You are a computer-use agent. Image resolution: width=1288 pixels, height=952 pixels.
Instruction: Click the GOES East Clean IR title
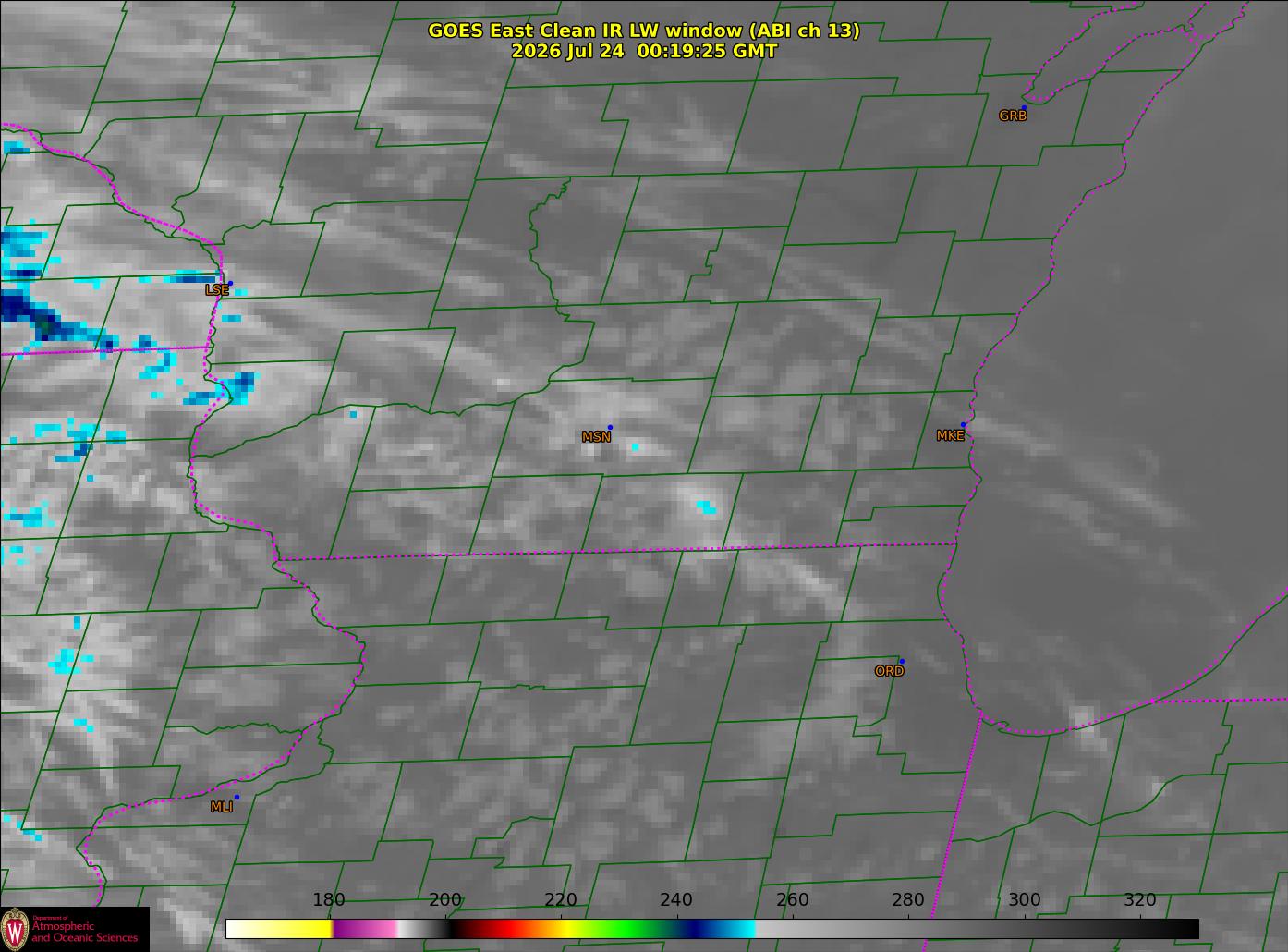tap(643, 31)
